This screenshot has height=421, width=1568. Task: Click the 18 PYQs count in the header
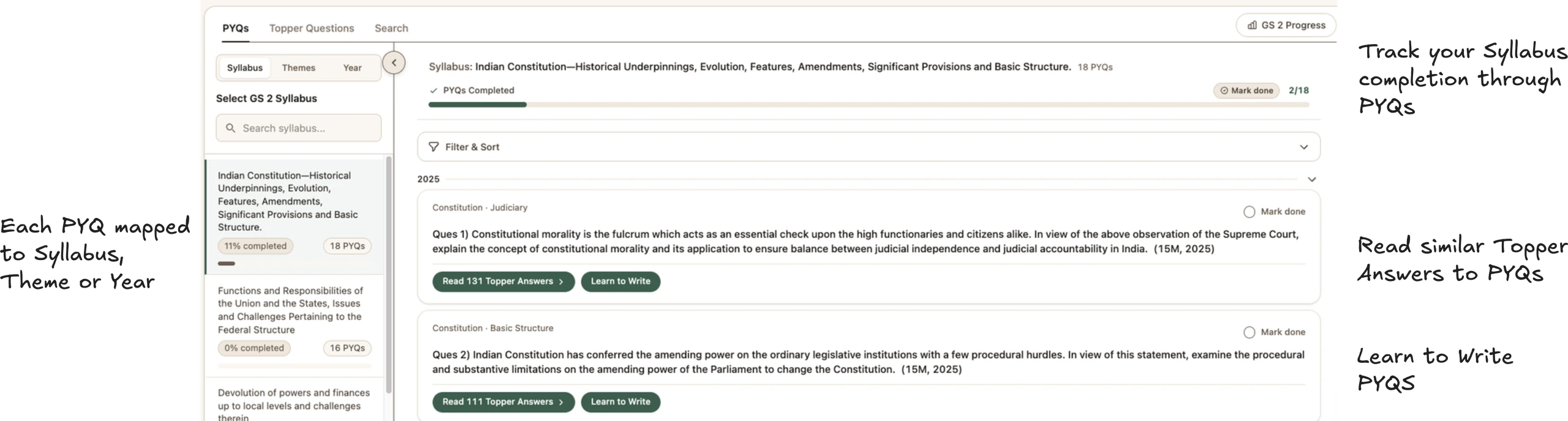click(1095, 67)
